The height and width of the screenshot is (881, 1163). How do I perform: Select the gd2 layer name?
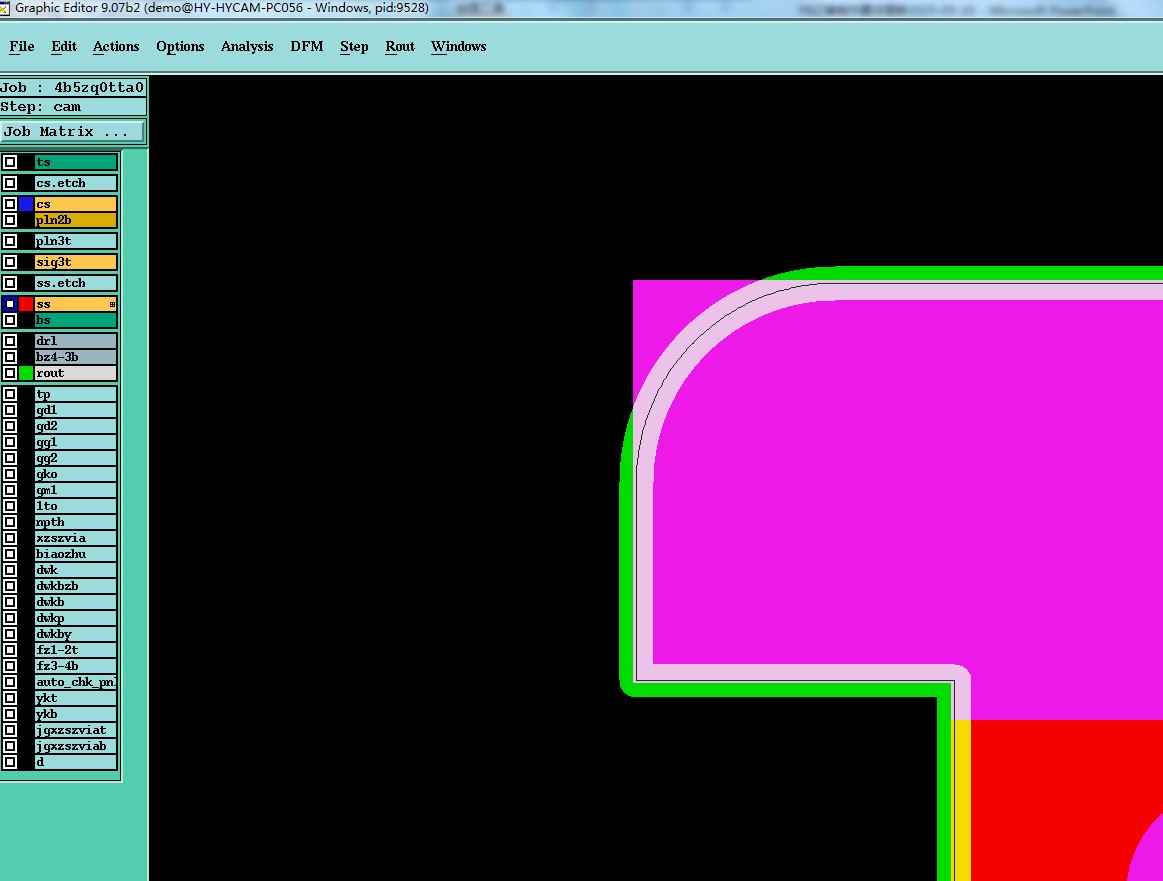point(76,426)
